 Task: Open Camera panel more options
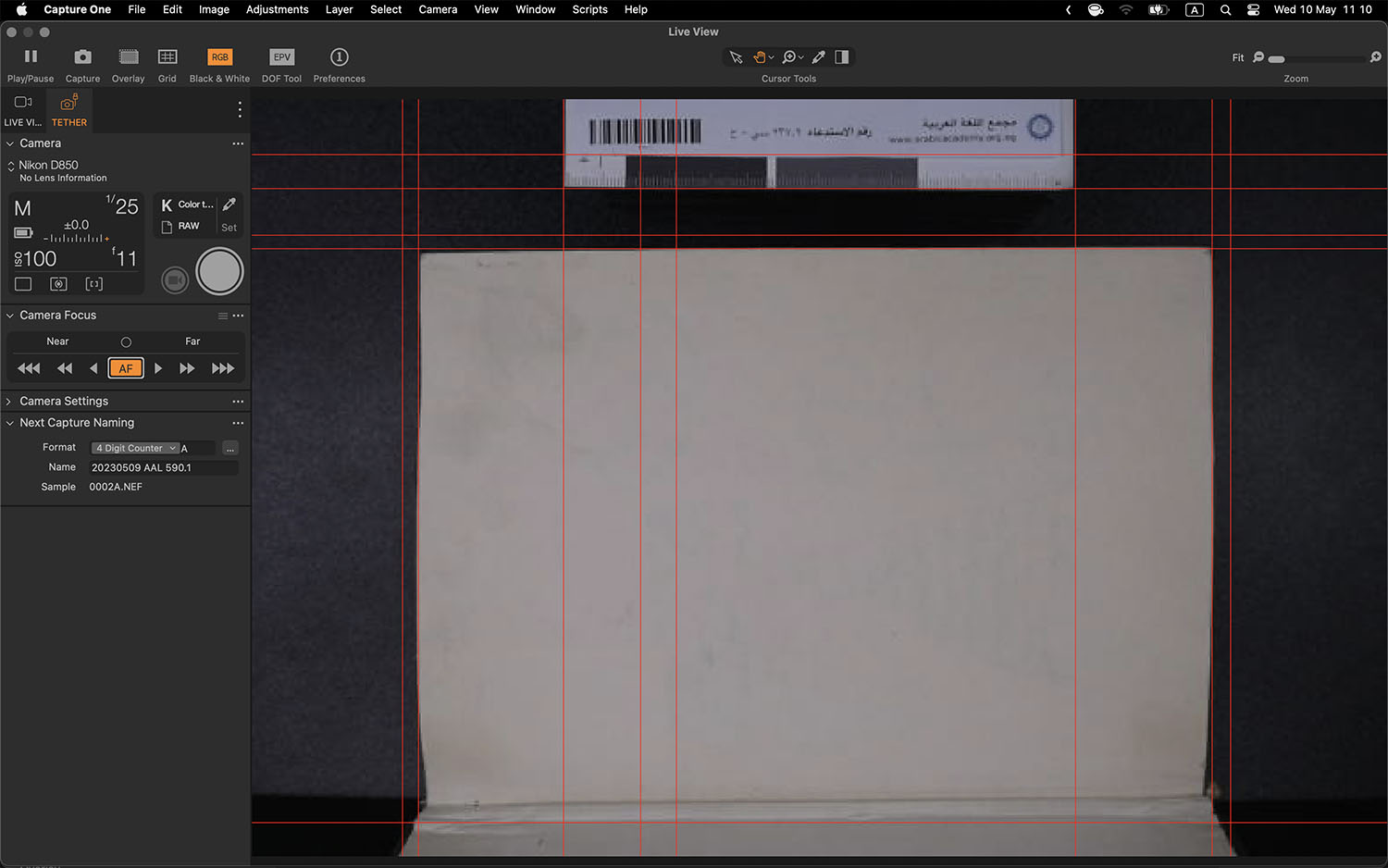coord(238,143)
